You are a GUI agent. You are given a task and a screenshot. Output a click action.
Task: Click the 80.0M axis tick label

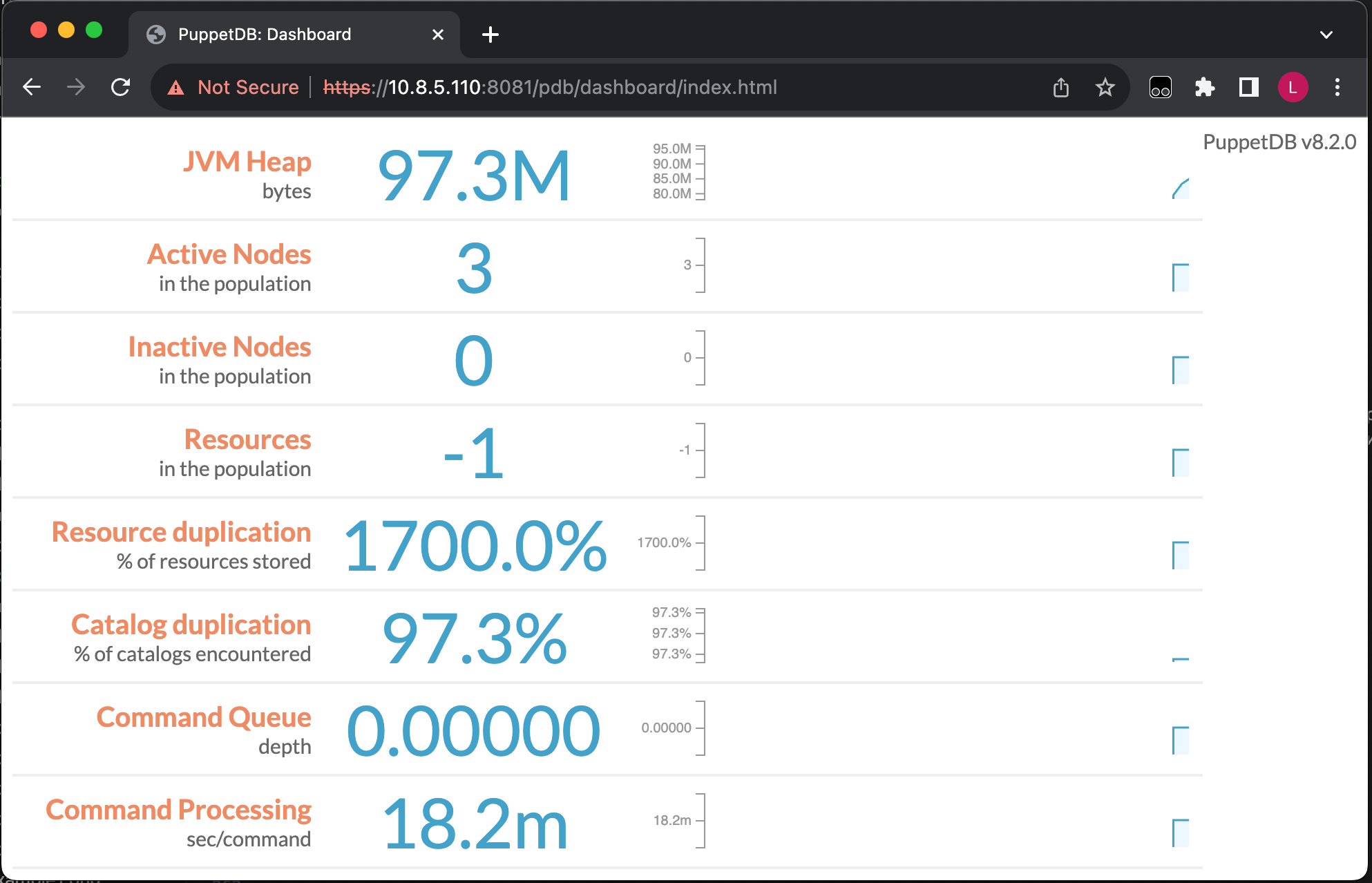672,193
